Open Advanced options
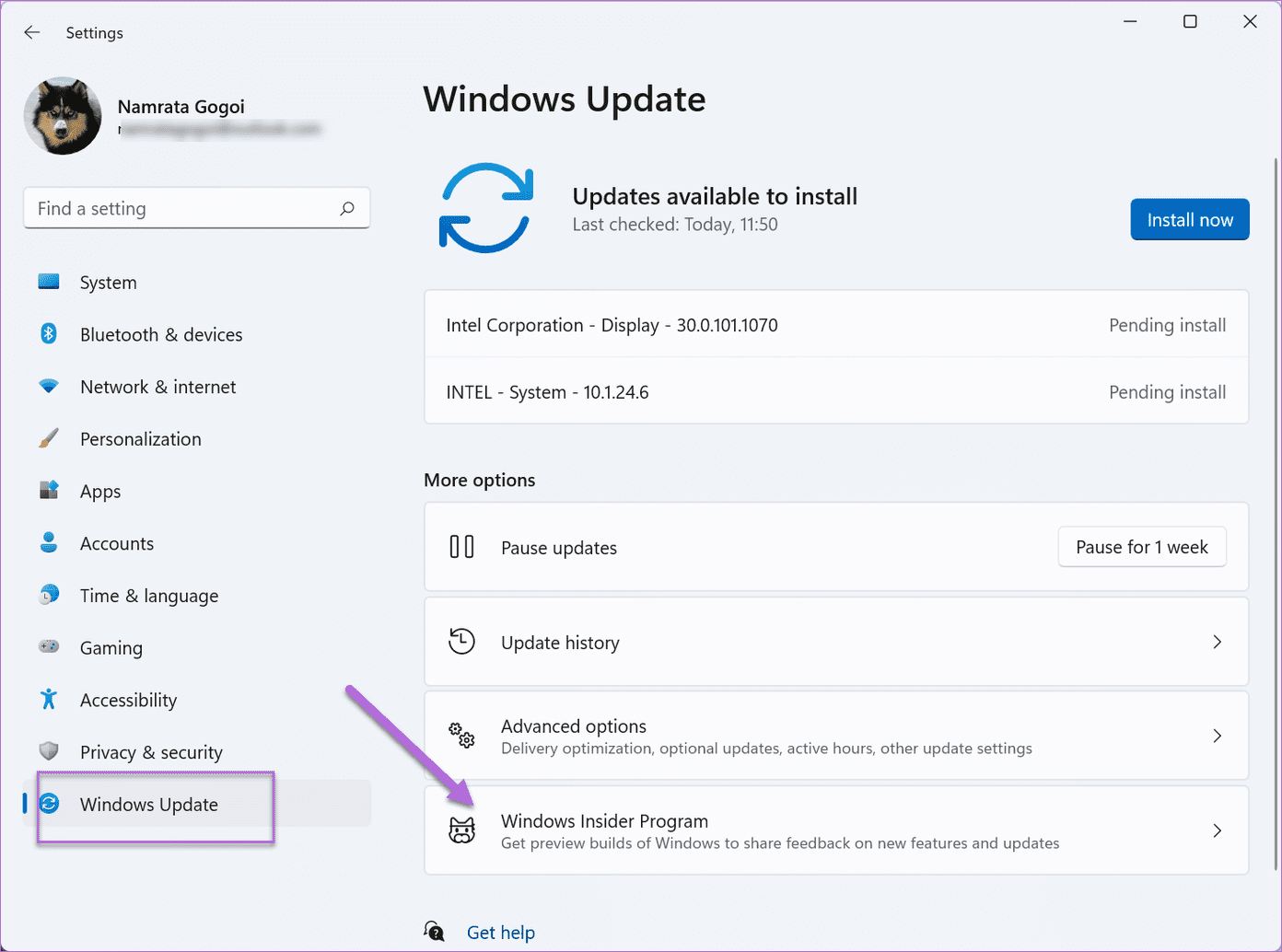The image size is (1282, 952). click(x=836, y=737)
